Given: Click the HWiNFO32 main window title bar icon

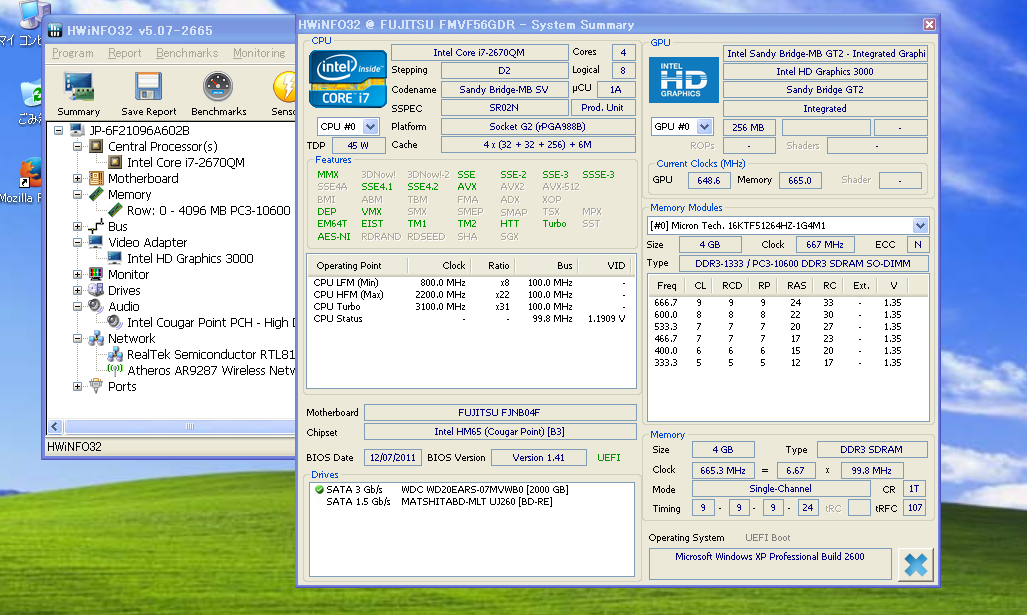Looking at the screenshot, I should point(56,30).
